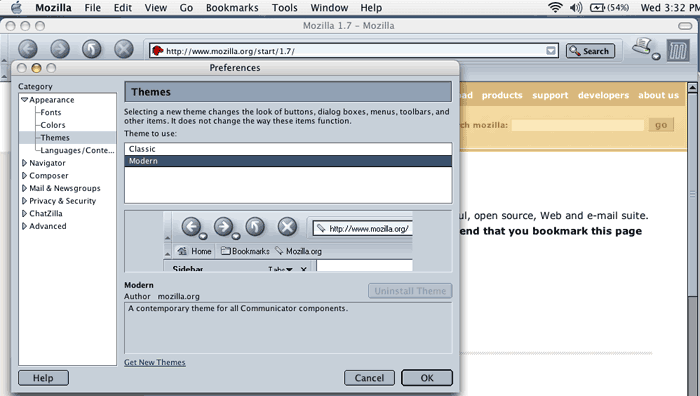Cancel the Preferences dialog
This screenshot has height=396, width=700.
(369, 378)
